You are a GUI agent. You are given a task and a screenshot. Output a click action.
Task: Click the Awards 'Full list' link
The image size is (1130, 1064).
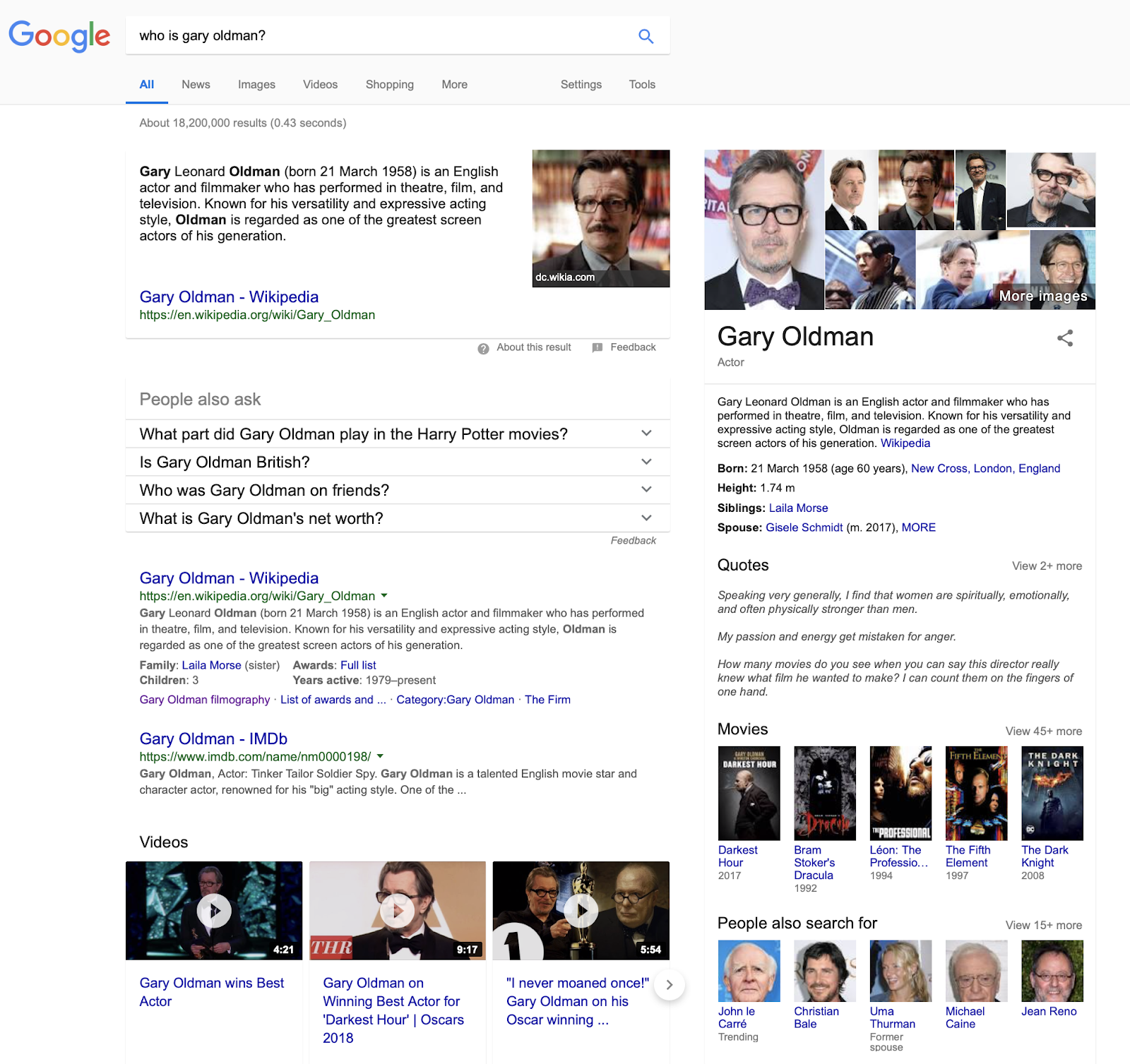pyautogui.click(x=358, y=665)
